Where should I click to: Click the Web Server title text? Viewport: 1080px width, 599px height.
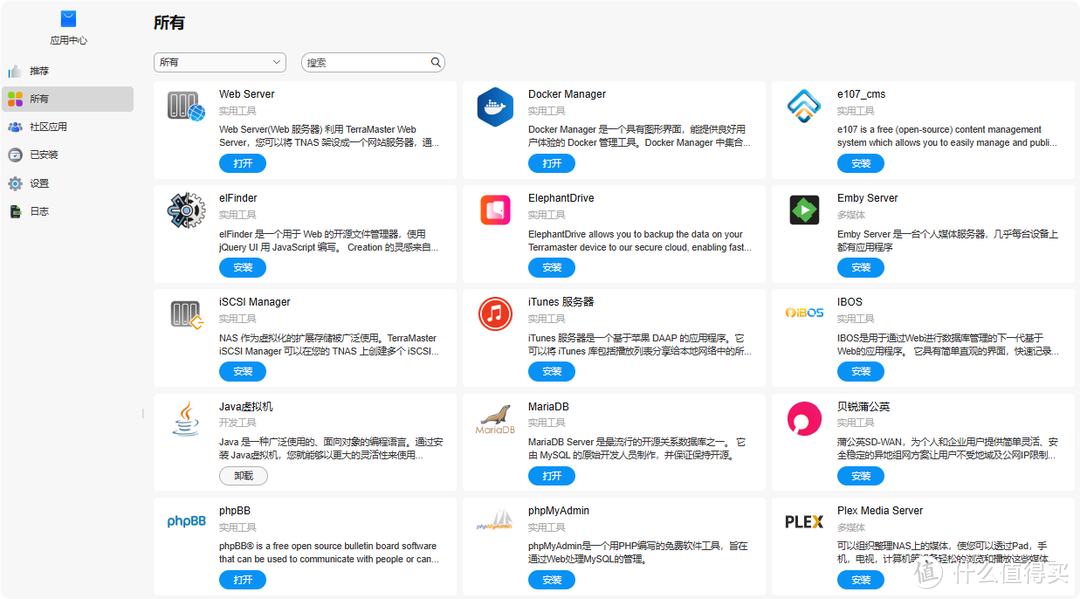coord(247,94)
